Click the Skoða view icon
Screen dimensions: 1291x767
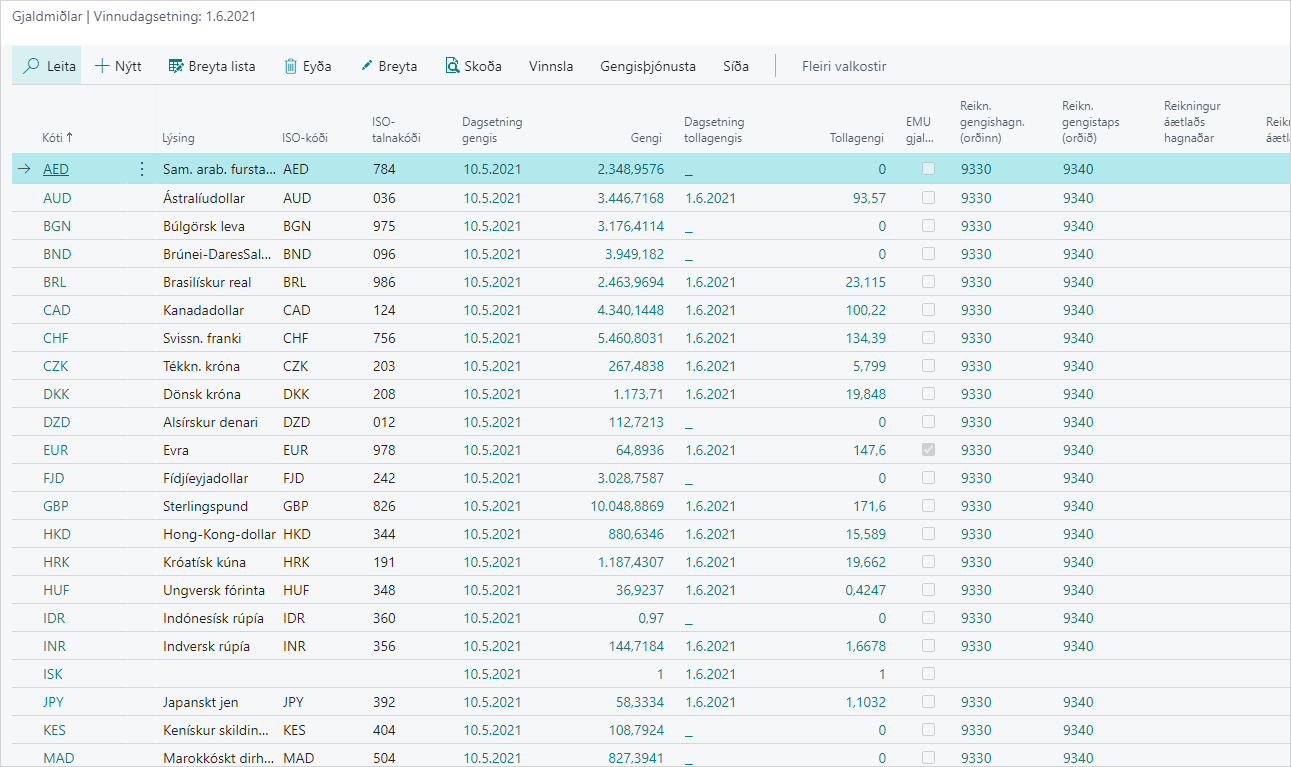click(452, 66)
